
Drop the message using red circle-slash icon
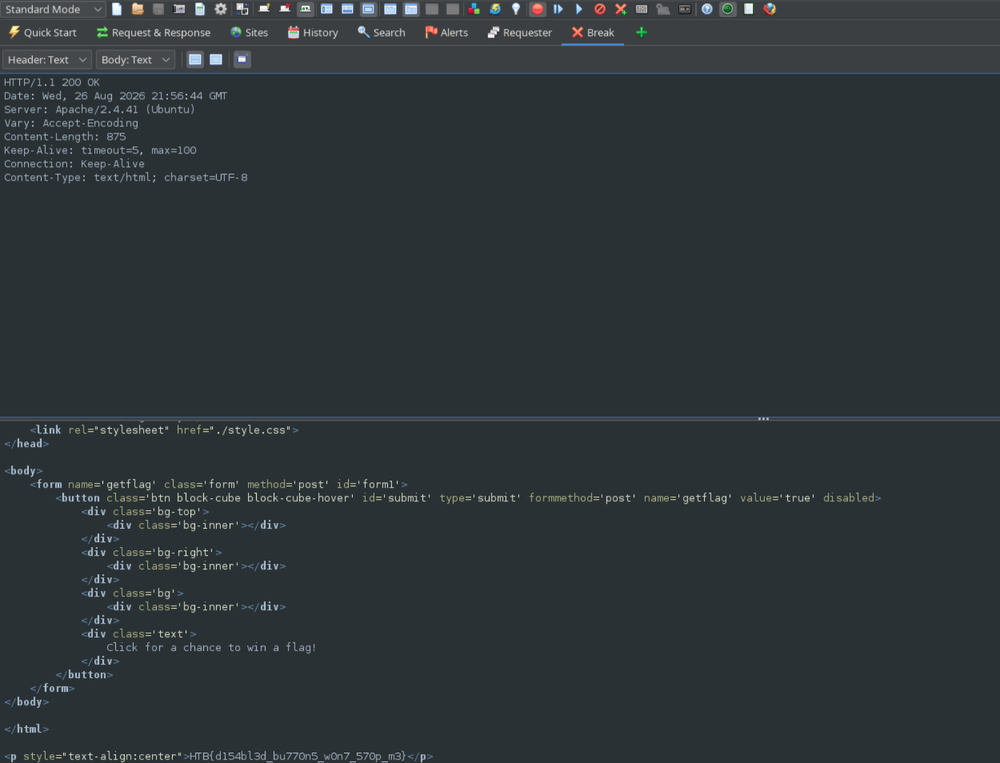(599, 9)
